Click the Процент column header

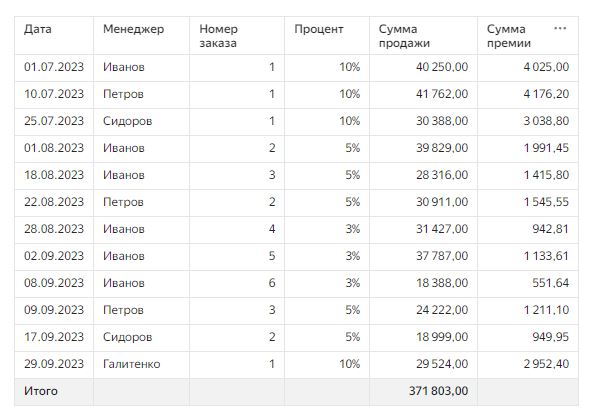click(x=318, y=29)
